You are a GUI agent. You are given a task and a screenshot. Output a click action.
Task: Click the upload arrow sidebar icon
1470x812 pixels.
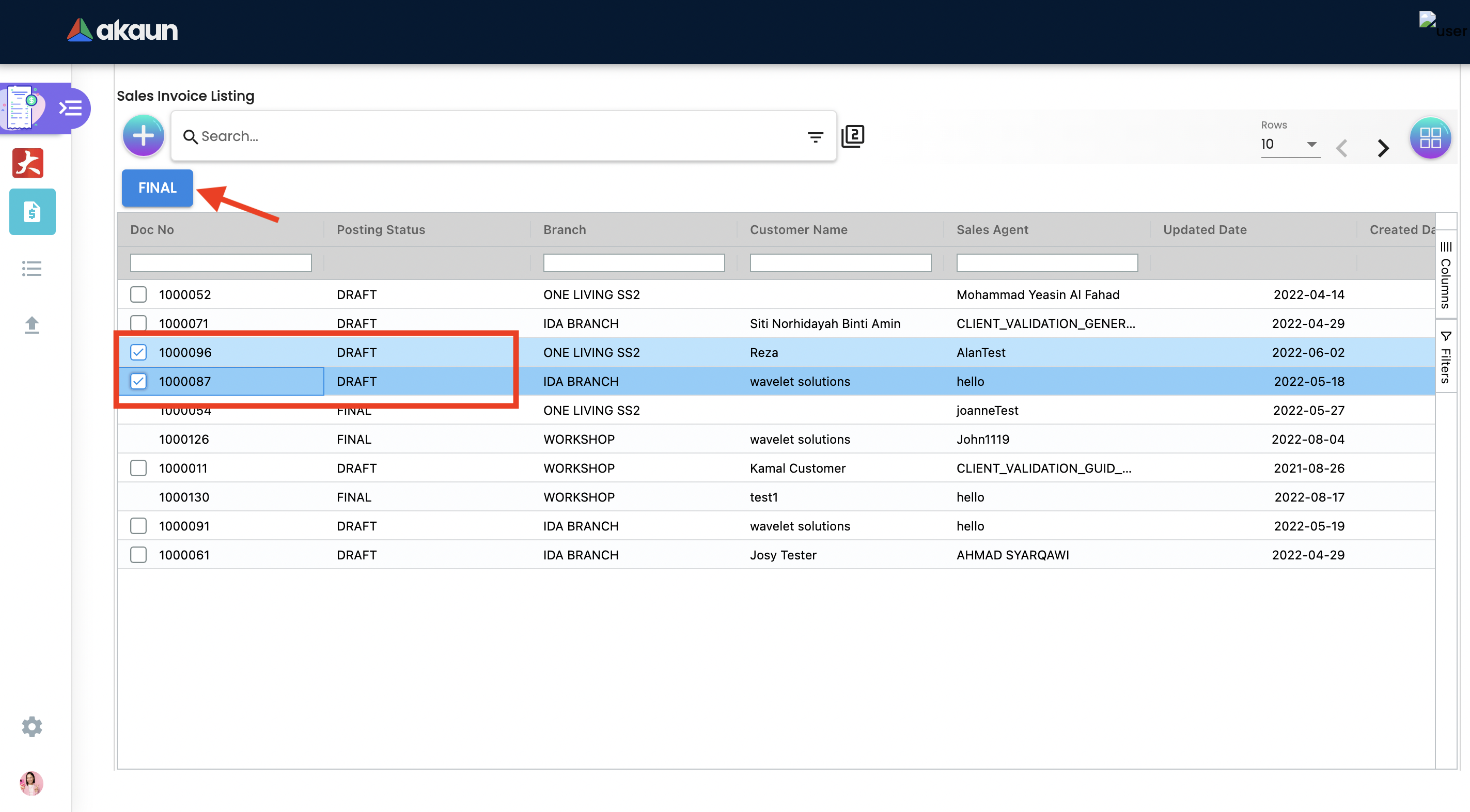point(32,325)
